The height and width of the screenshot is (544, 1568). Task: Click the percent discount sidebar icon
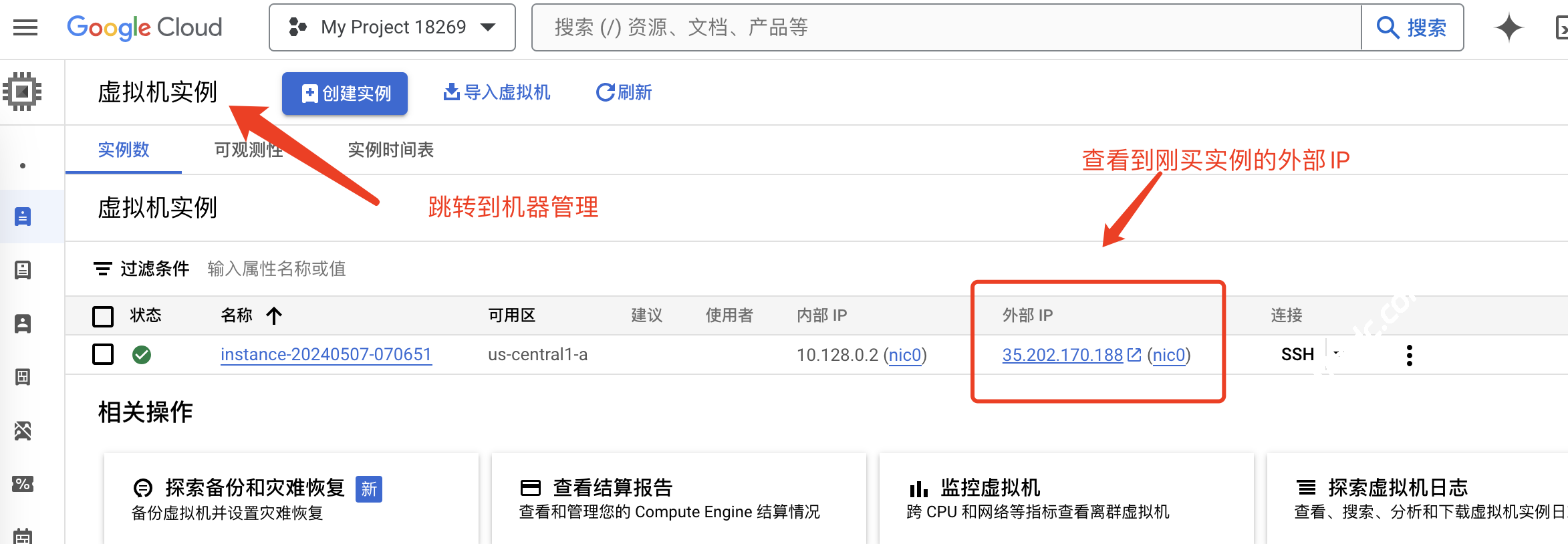point(23,484)
